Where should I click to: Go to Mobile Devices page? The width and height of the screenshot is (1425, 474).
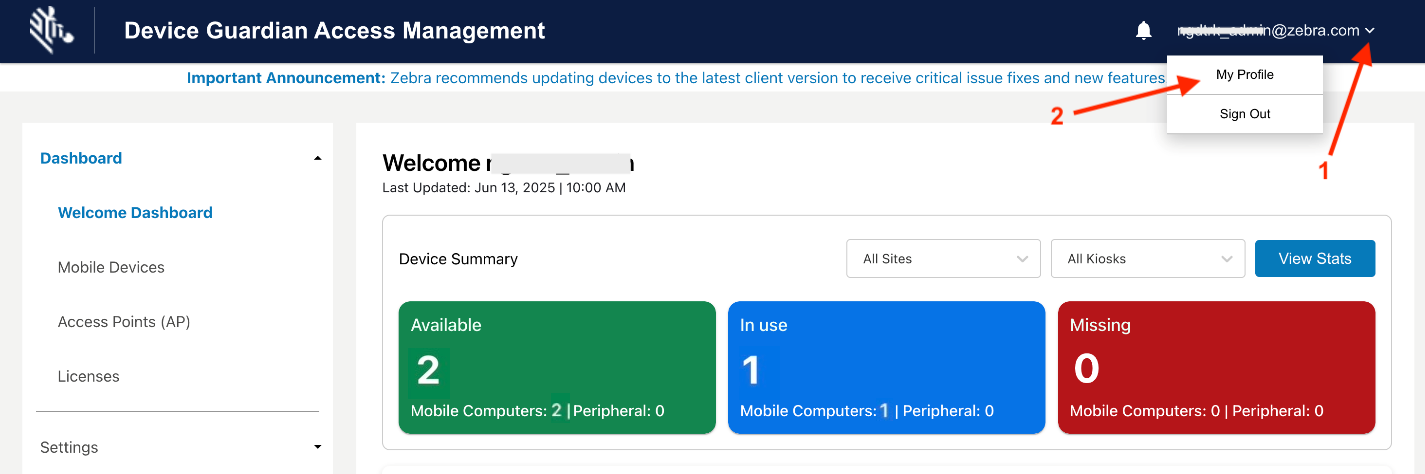pos(111,268)
